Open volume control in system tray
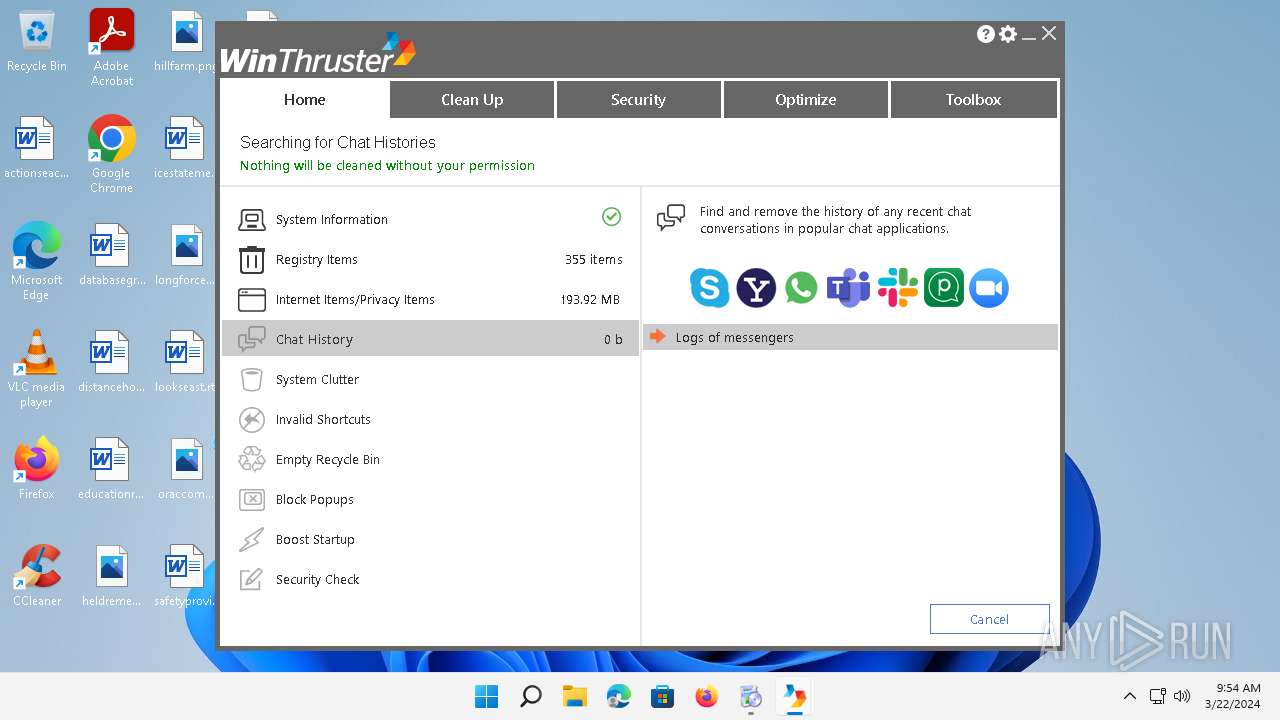This screenshot has height=720, width=1280. coord(1182,696)
